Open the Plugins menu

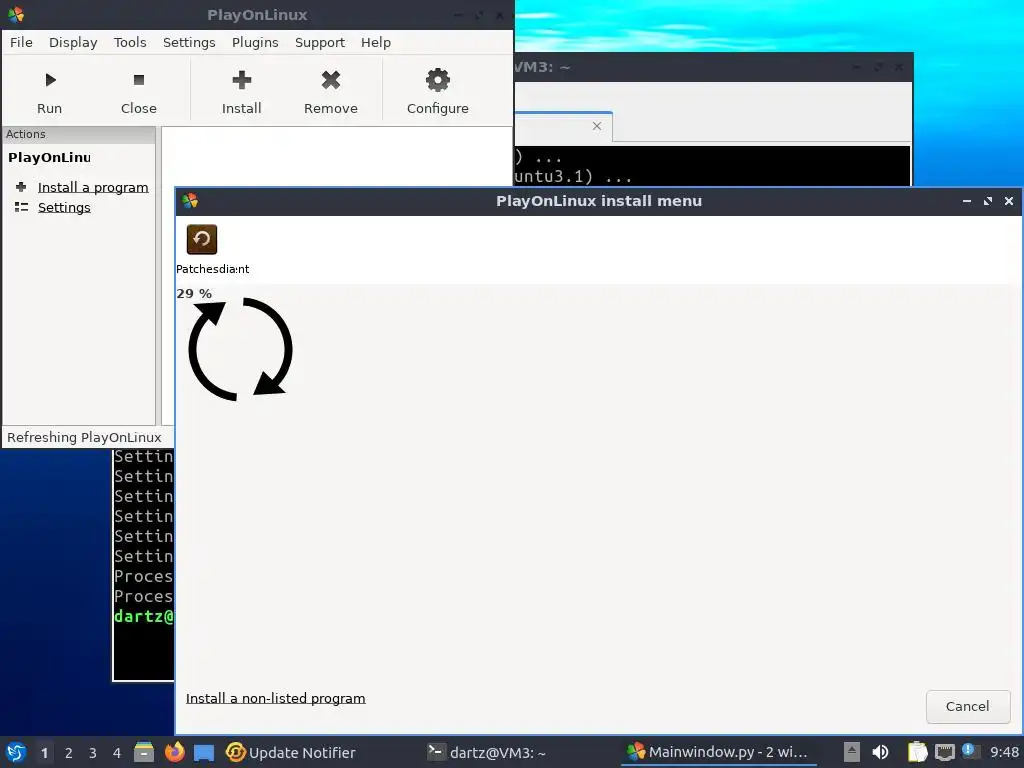[255, 42]
